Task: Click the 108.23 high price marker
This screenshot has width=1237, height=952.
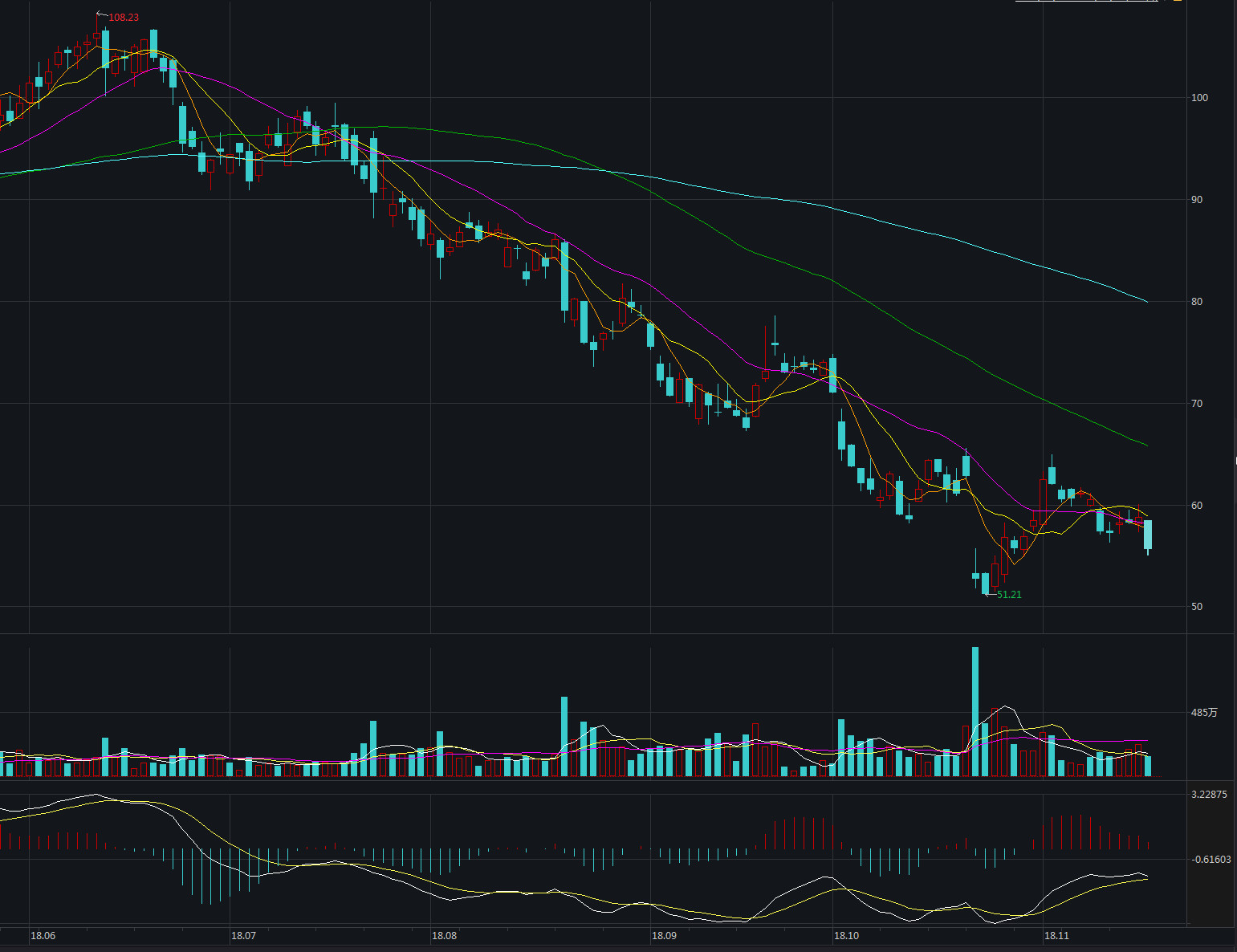Action: pyautogui.click(x=124, y=18)
